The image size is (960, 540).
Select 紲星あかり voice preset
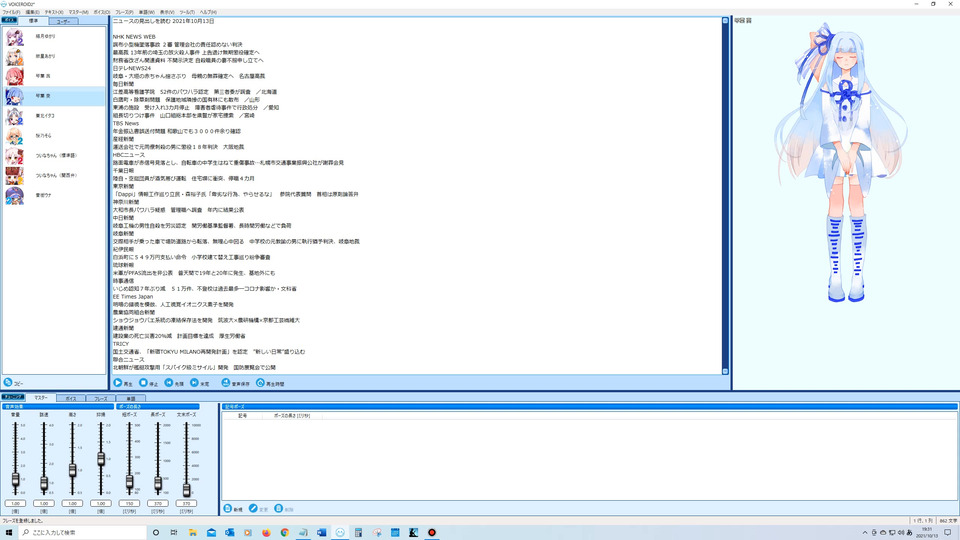(x=54, y=56)
